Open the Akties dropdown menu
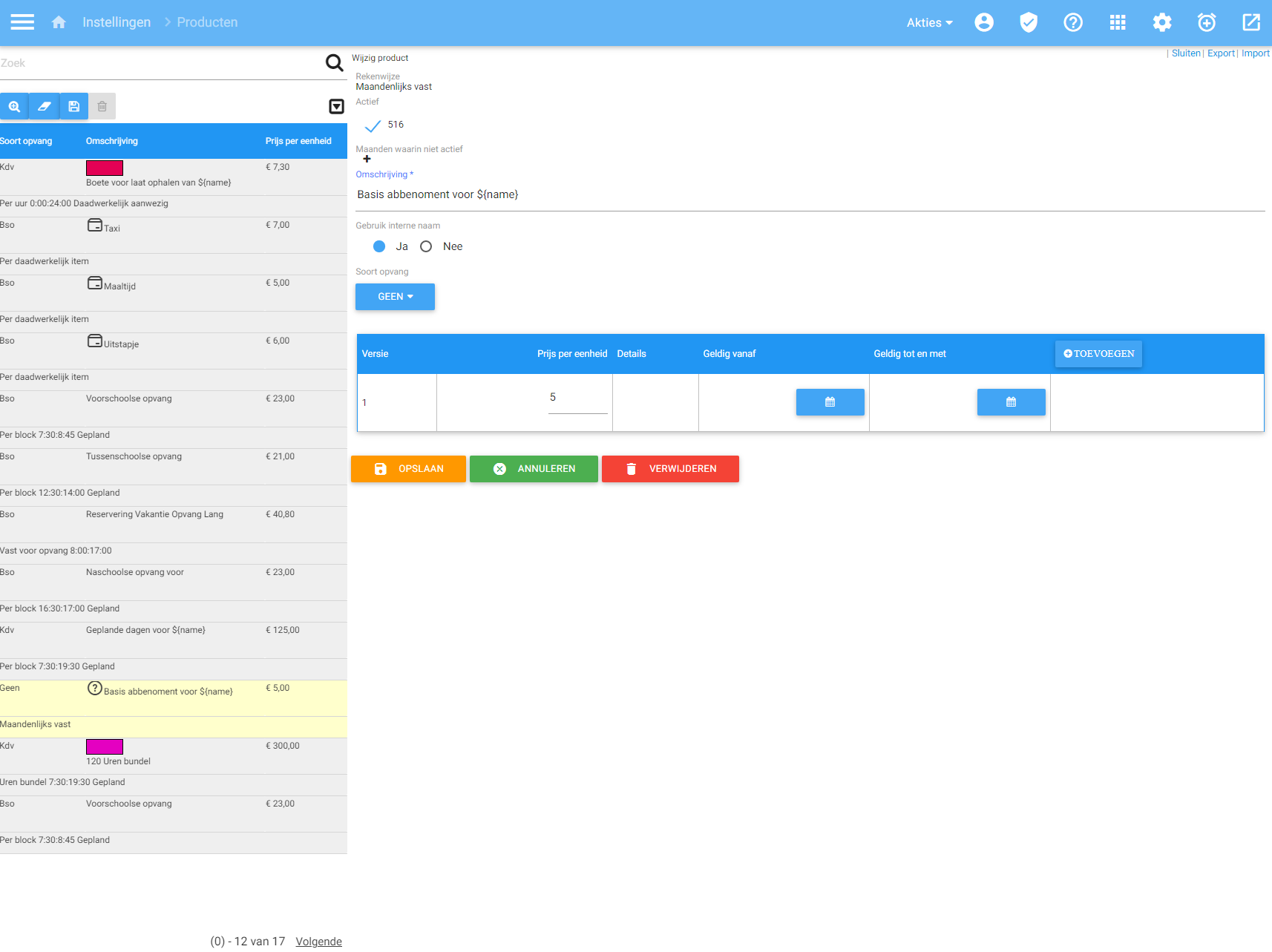Viewport: 1272px width, 952px height. point(929,22)
